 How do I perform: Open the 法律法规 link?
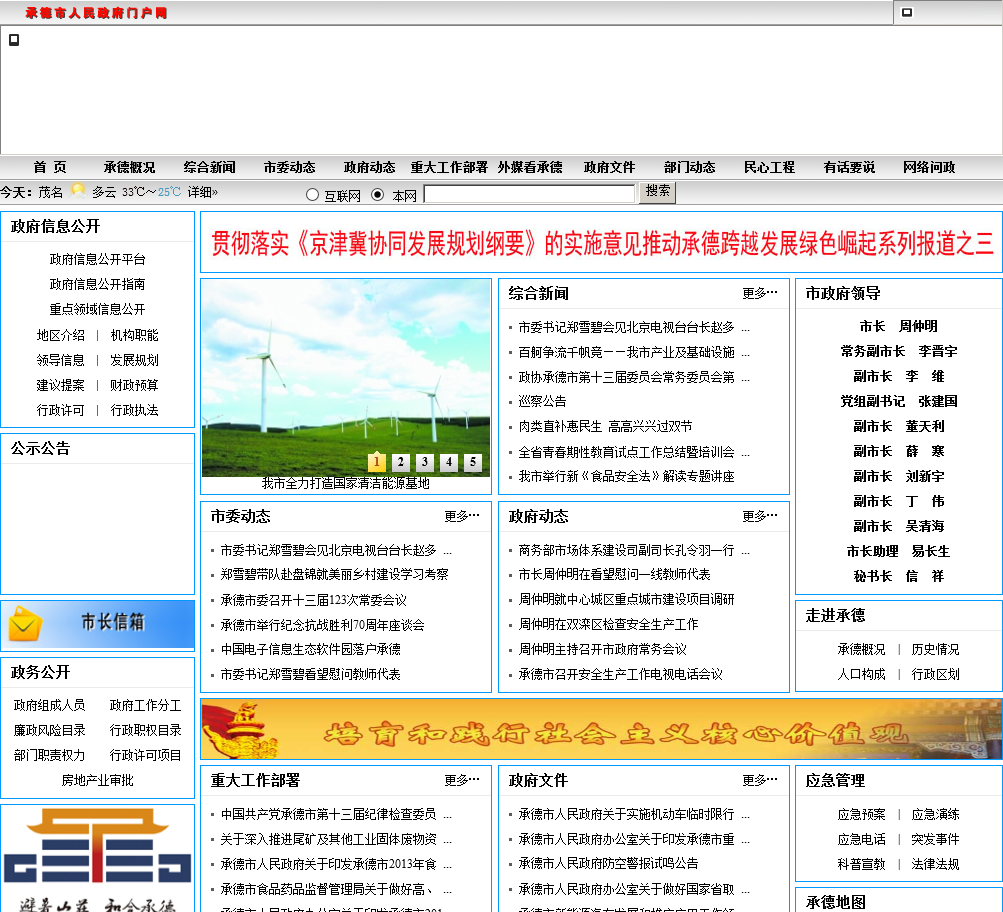935,864
